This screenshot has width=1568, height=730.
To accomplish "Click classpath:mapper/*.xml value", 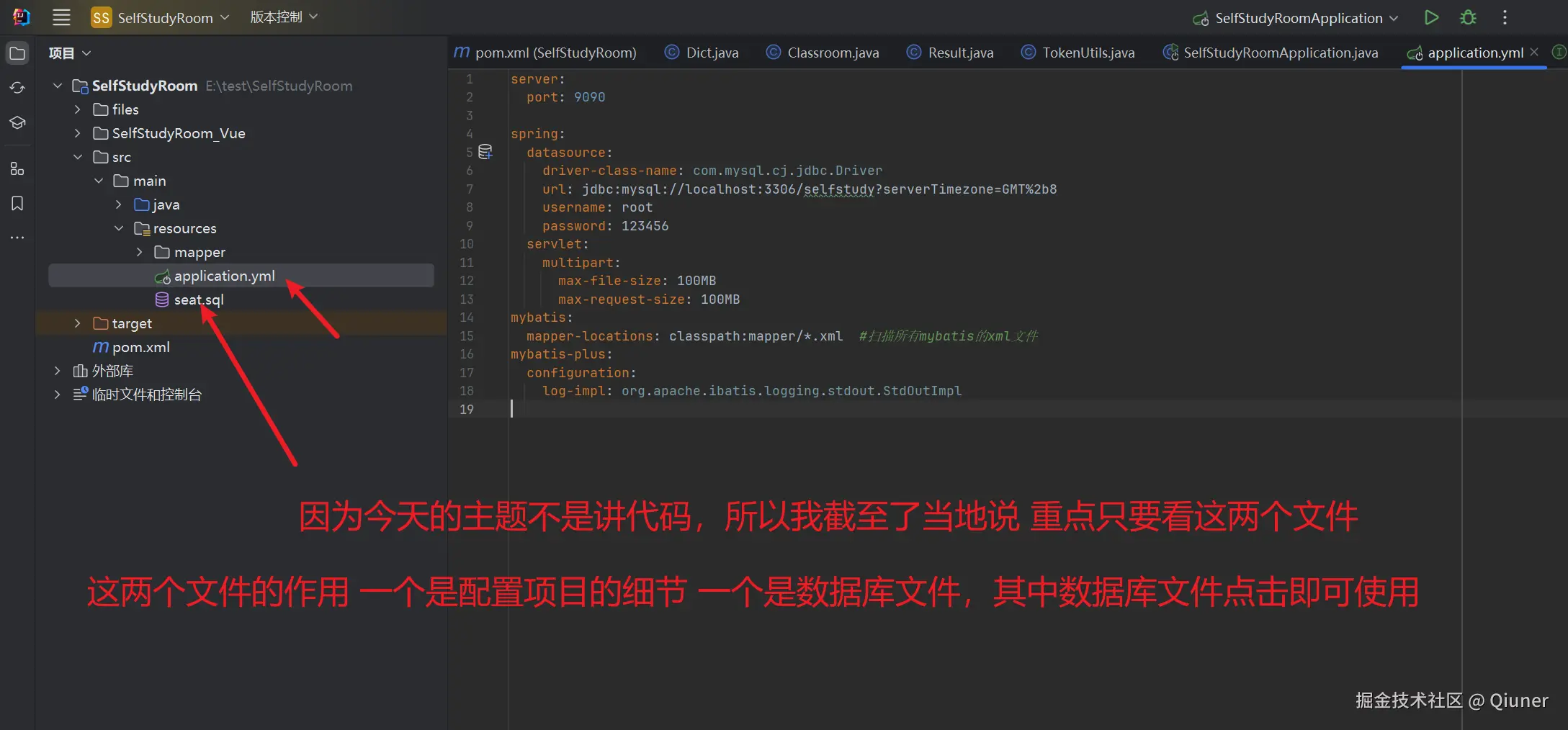I will coord(756,336).
